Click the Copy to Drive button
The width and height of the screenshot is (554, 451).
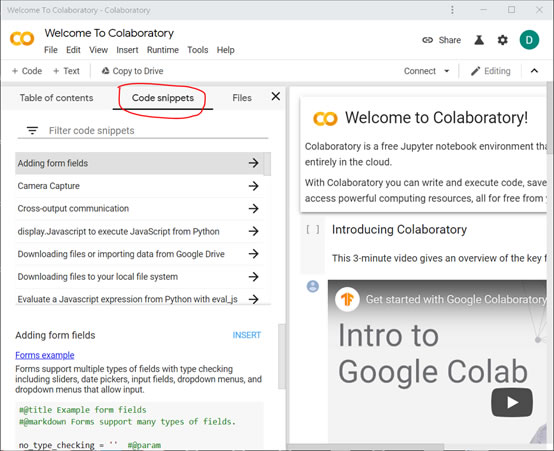(x=132, y=71)
